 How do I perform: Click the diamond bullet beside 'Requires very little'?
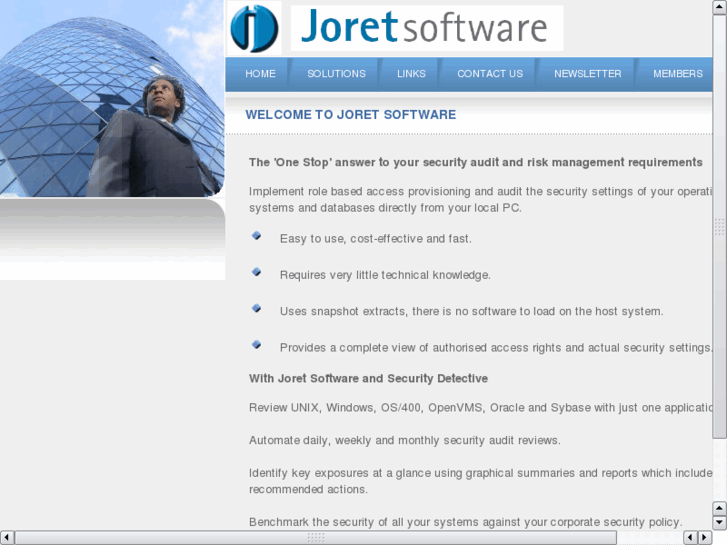tap(256, 272)
